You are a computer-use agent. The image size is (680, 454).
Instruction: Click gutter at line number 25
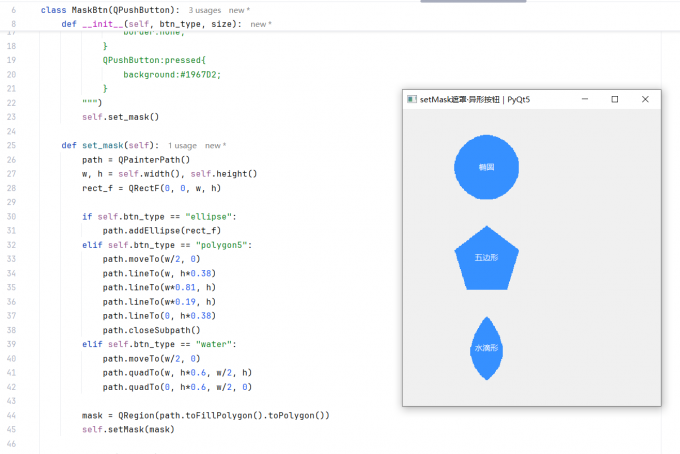pyautogui.click(x=12, y=145)
